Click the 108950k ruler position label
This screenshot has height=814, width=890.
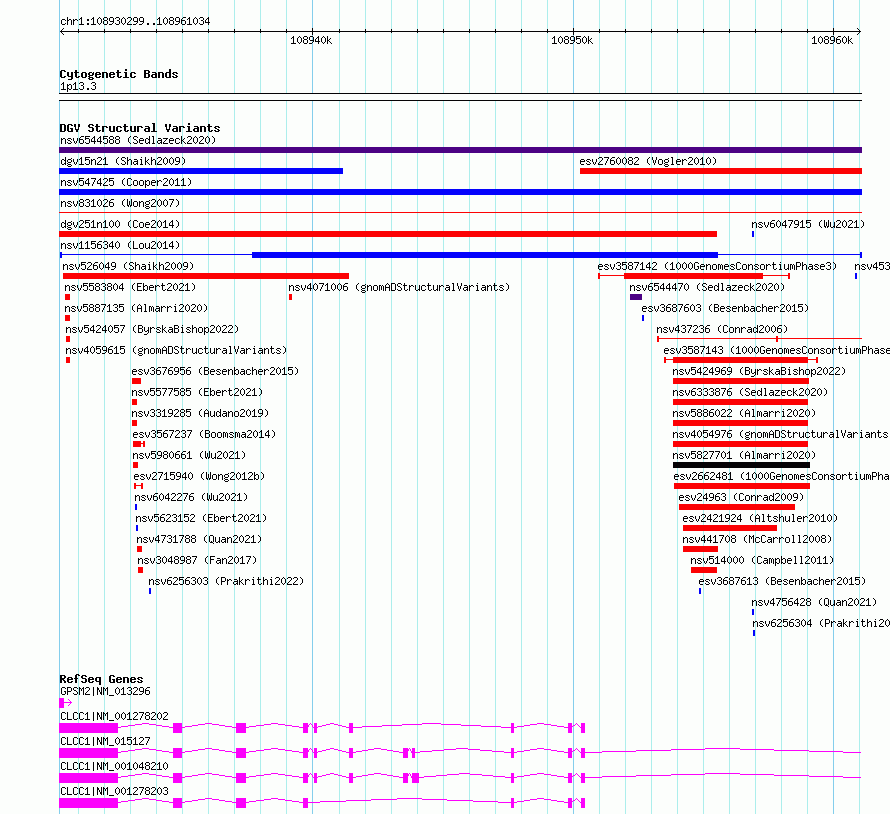pos(572,40)
